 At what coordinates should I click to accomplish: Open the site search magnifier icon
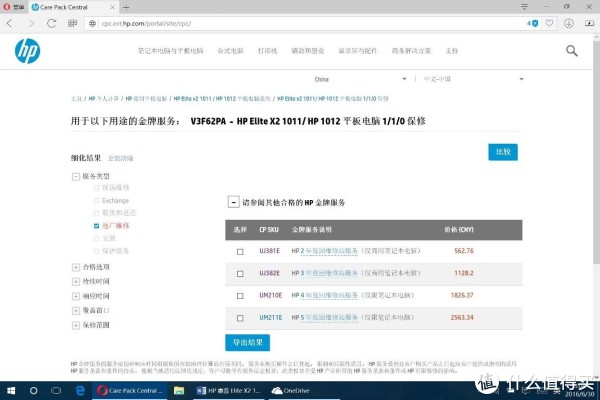tap(571, 51)
